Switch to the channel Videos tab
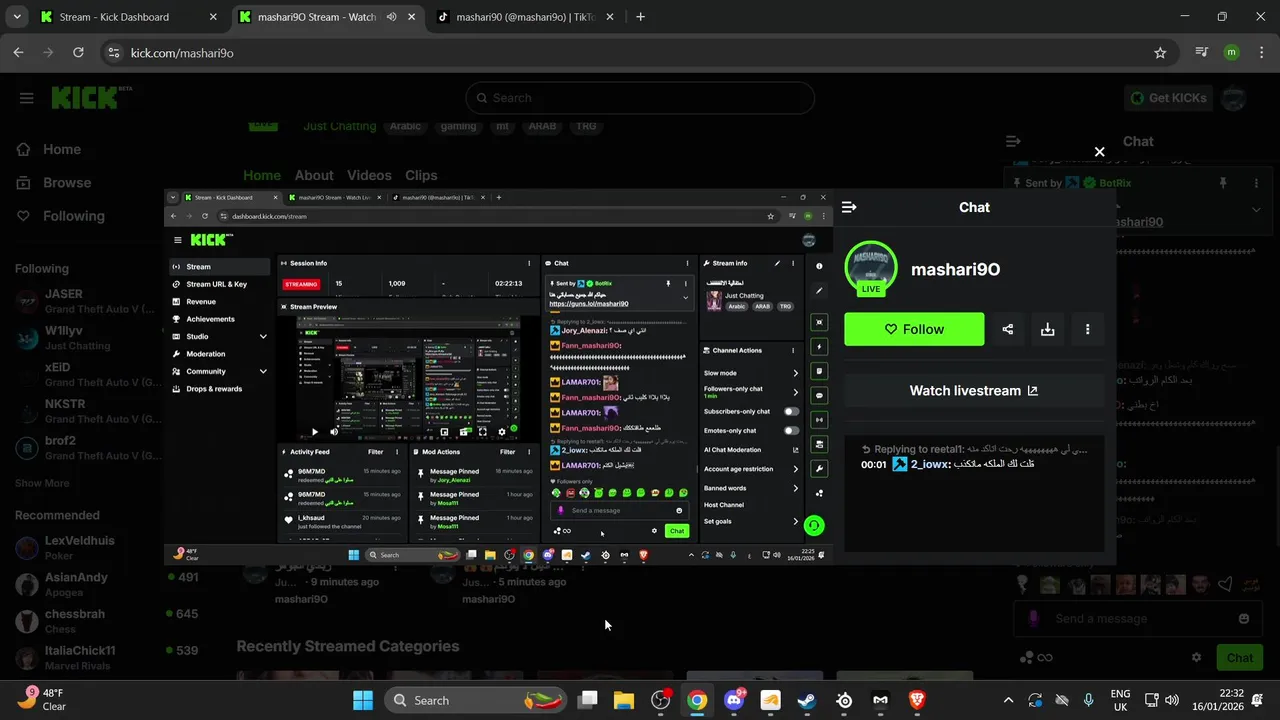Image resolution: width=1280 pixels, height=720 pixels. click(x=369, y=175)
